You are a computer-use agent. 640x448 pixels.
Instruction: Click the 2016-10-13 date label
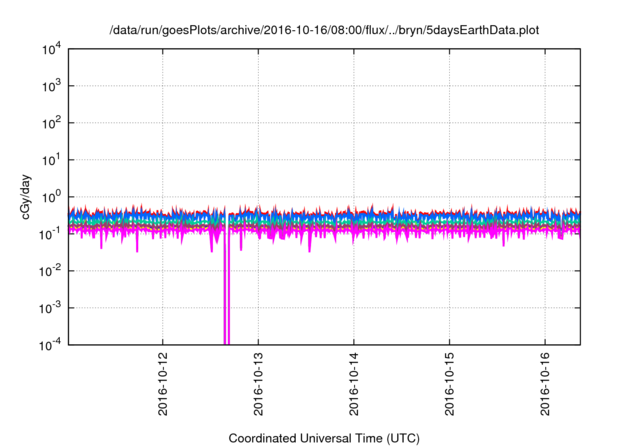[x=258, y=384]
